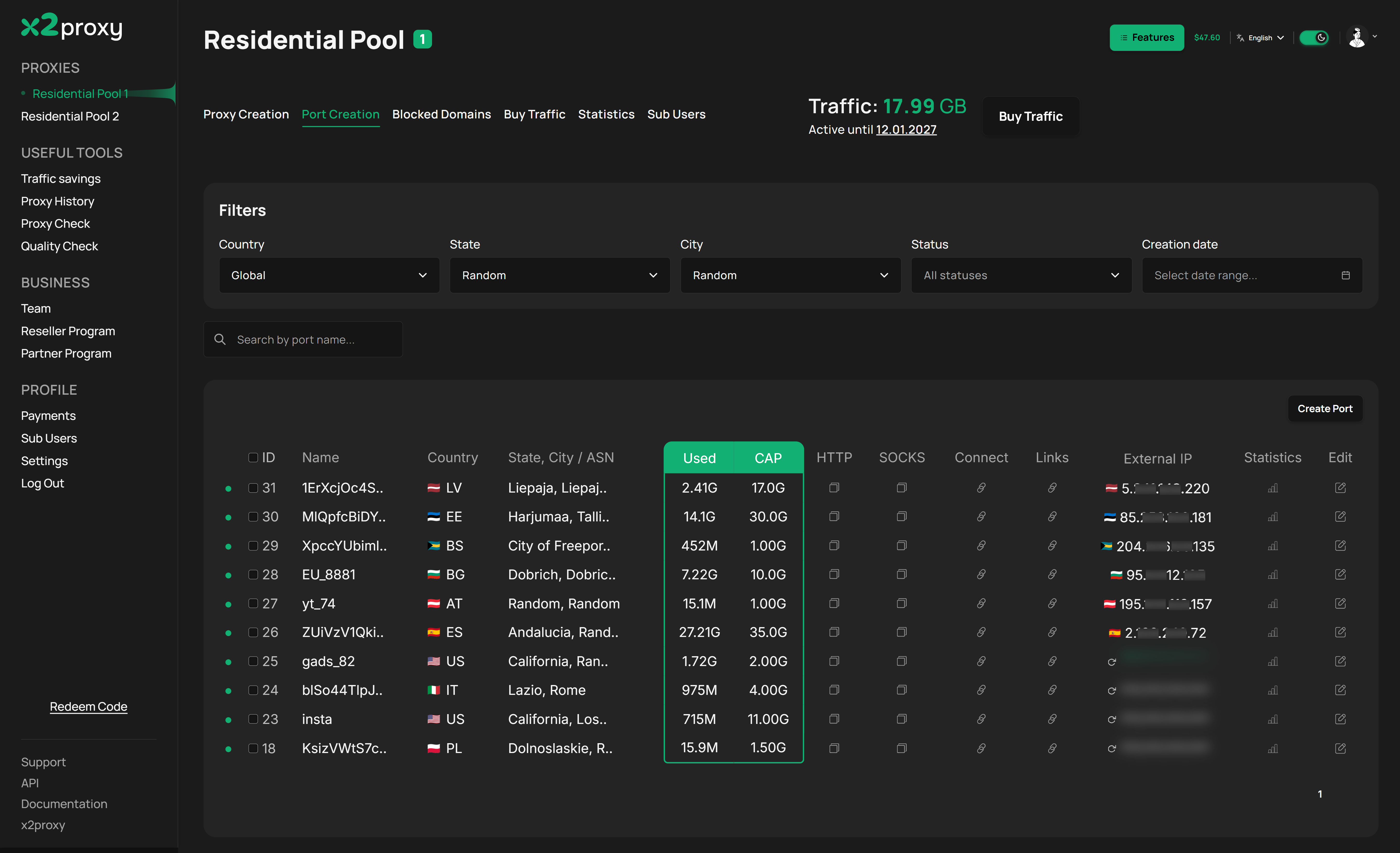
Task: Click the 12.01.2027 expiry date link
Action: pos(906,130)
